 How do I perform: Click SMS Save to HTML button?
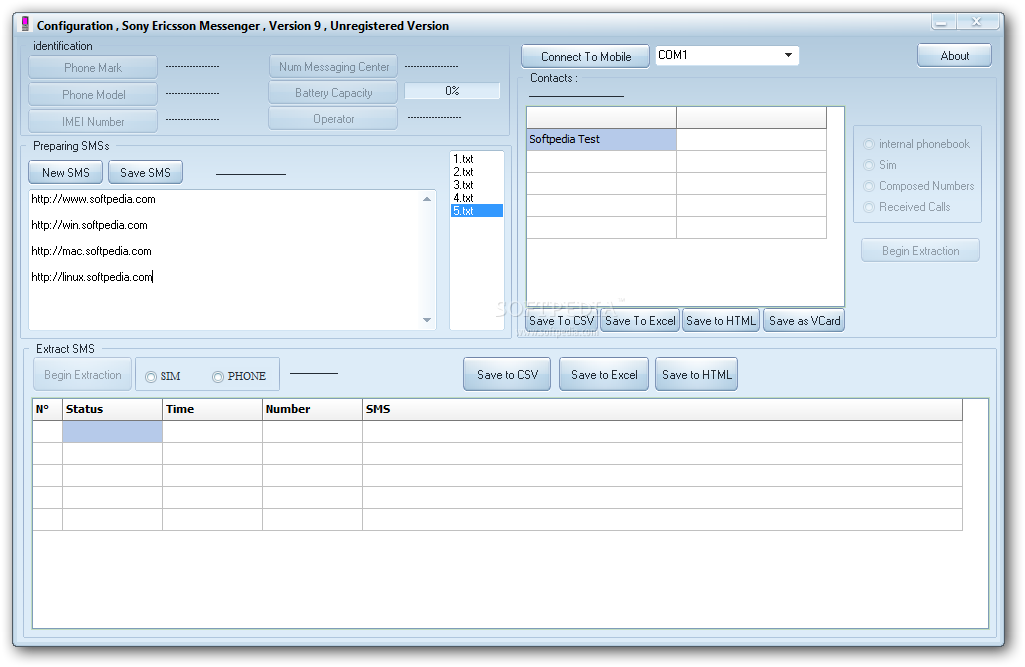696,375
